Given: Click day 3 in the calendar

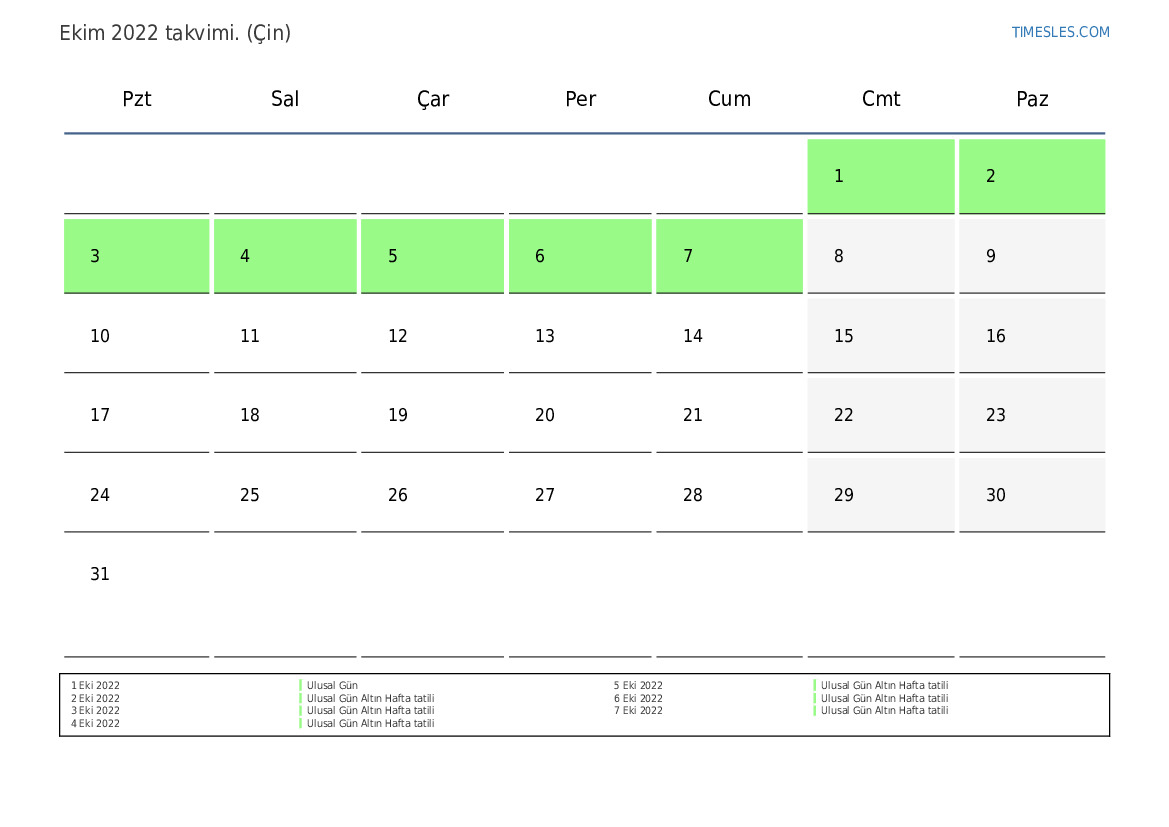Looking at the screenshot, I should coord(136,256).
